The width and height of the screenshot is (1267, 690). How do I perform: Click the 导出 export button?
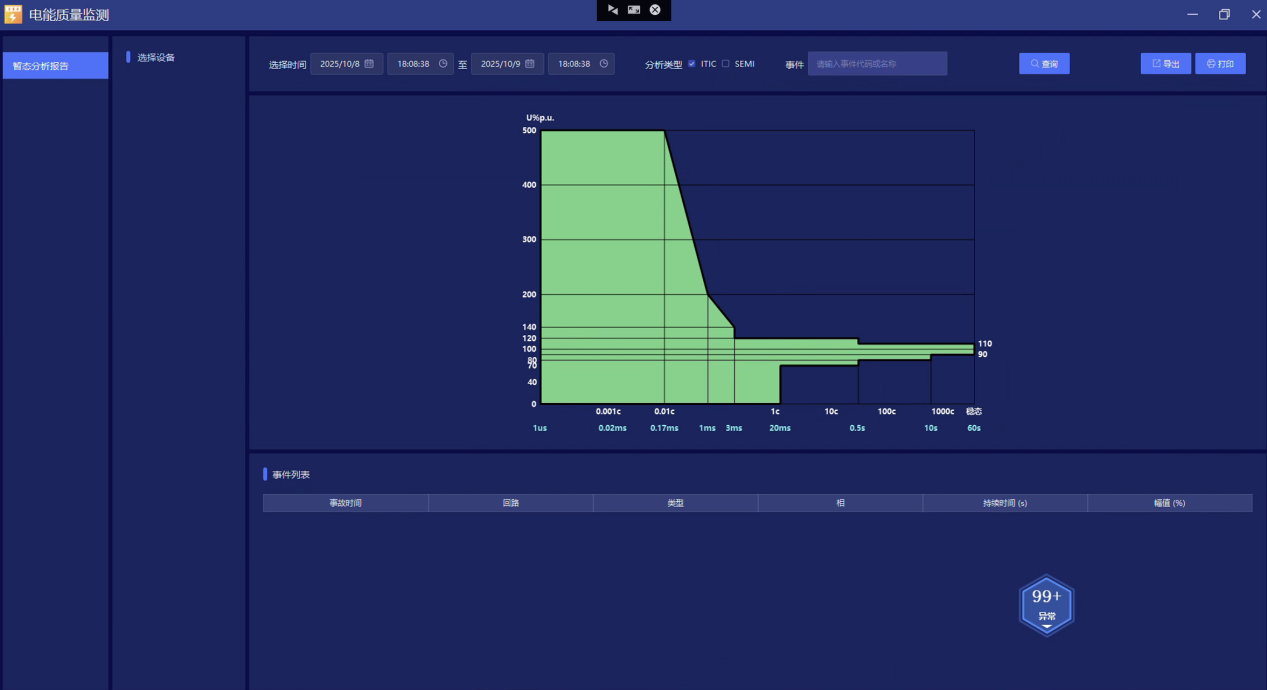[x=1165, y=64]
